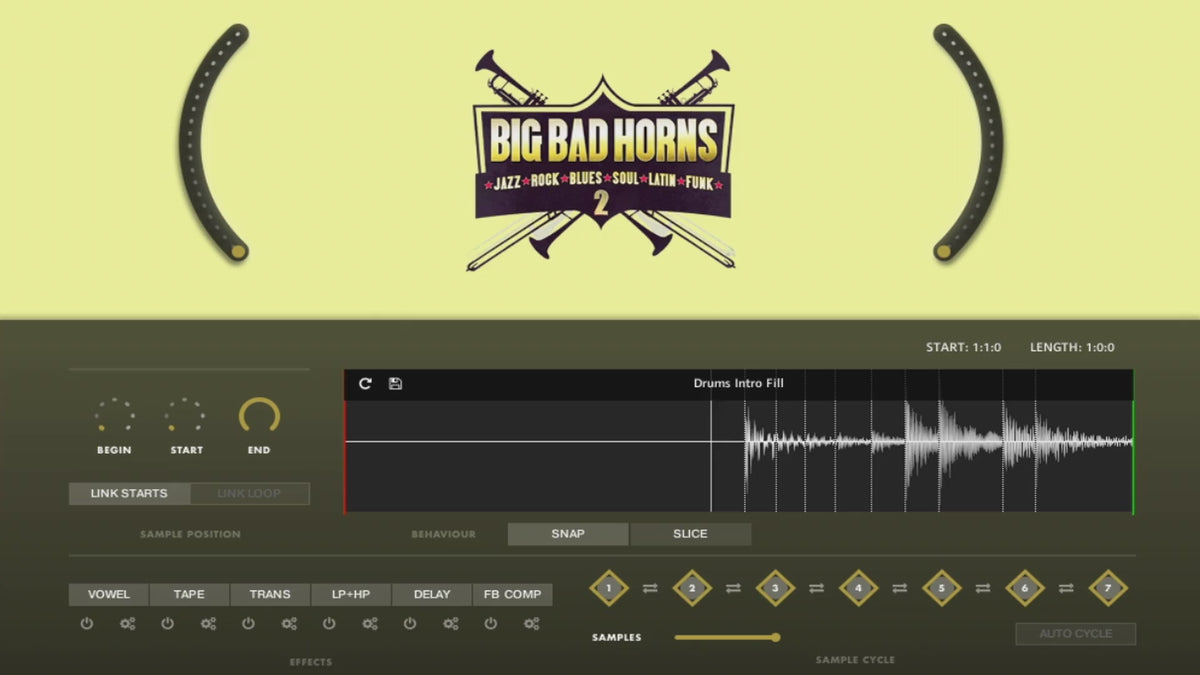Screen dimensions: 1200x675
Task: Open LP+HP filter settings gears icon
Action: (x=370, y=624)
